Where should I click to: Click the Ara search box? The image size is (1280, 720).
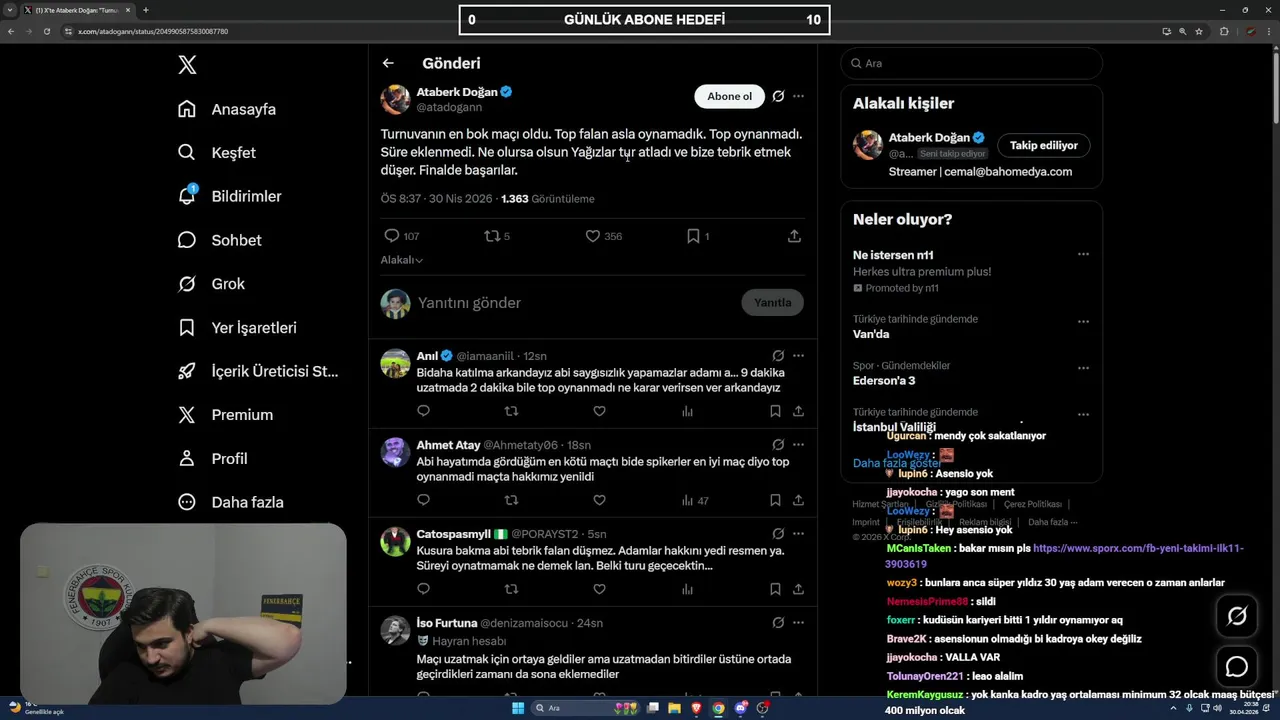[x=971, y=63]
